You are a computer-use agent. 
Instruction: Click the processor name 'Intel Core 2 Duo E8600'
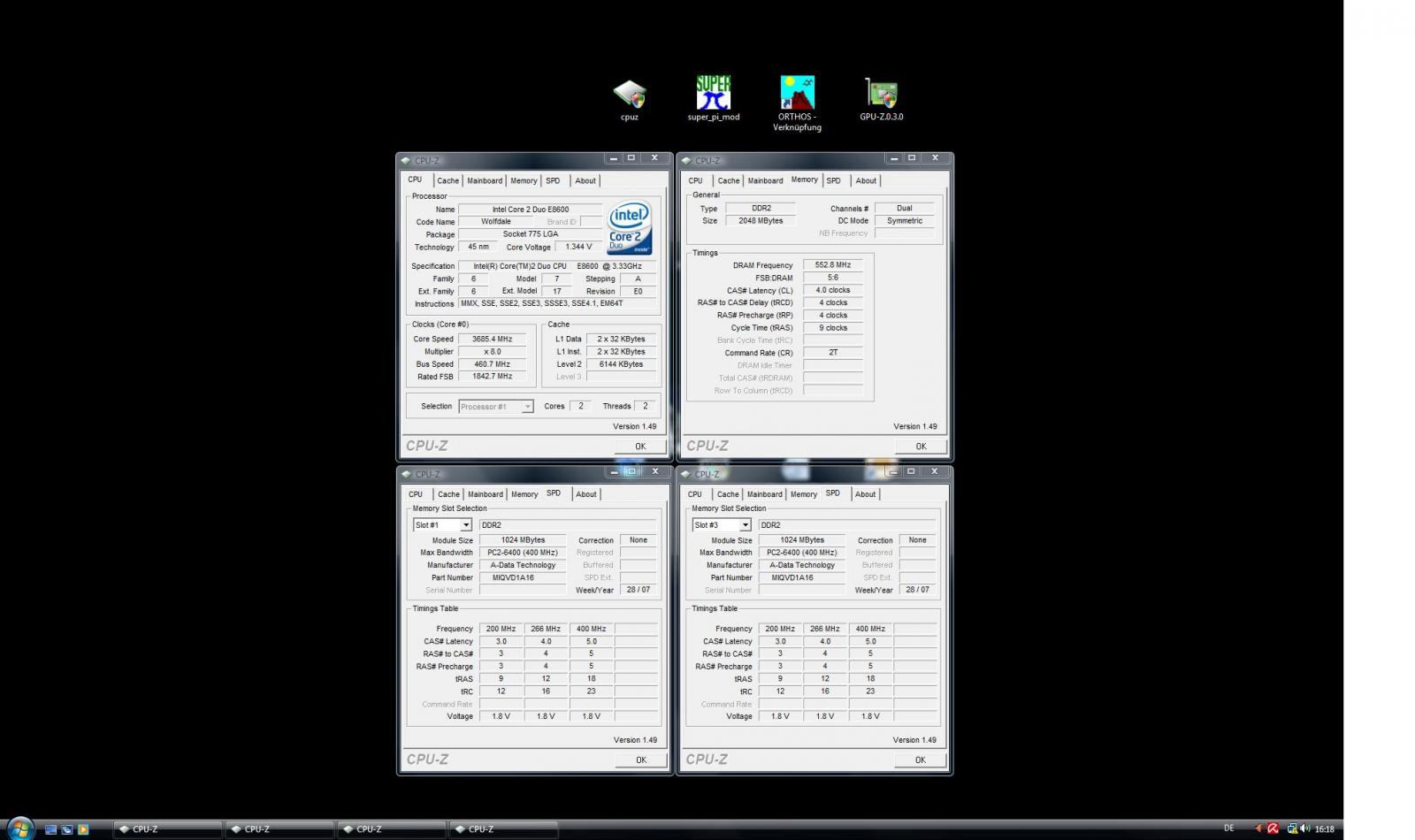531,210
